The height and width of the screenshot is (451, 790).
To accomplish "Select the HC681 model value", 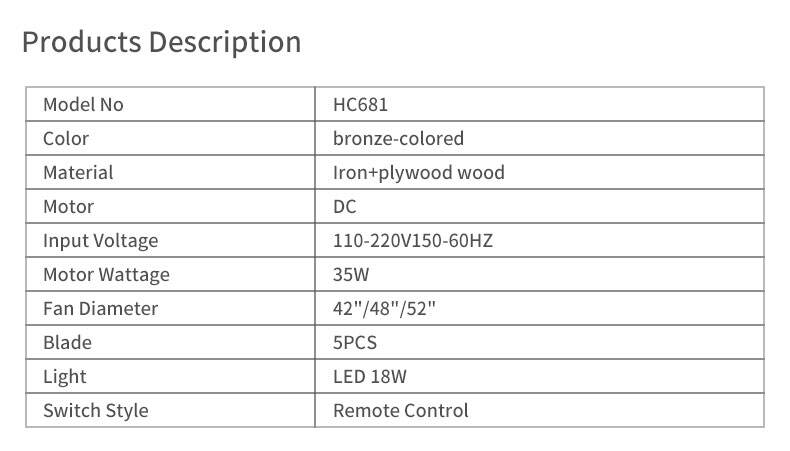I will [359, 105].
